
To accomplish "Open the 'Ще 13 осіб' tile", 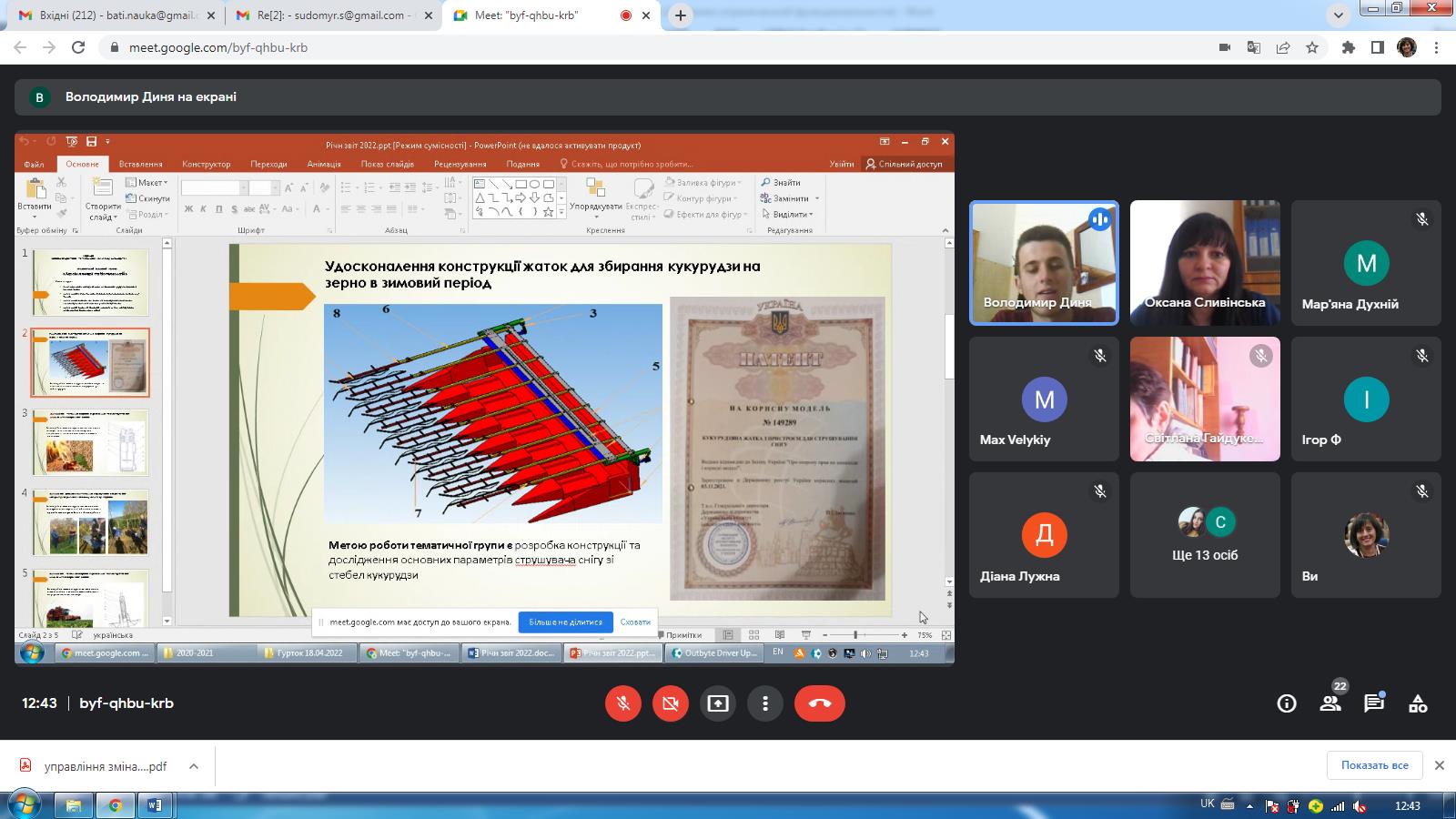I will pyautogui.click(x=1205, y=535).
